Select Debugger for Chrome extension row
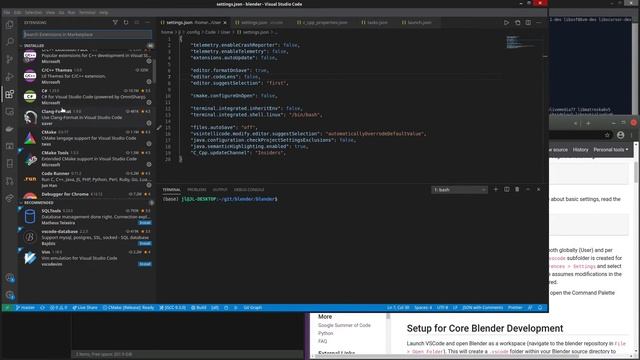Viewport: 640px width, 360px height. [87, 195]
